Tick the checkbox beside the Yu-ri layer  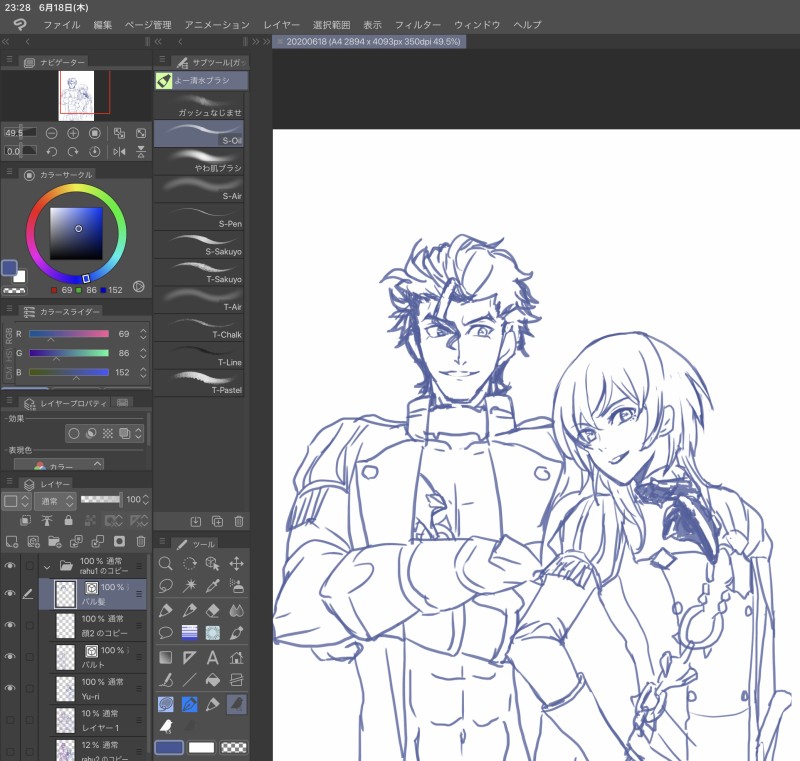point(30,689)
